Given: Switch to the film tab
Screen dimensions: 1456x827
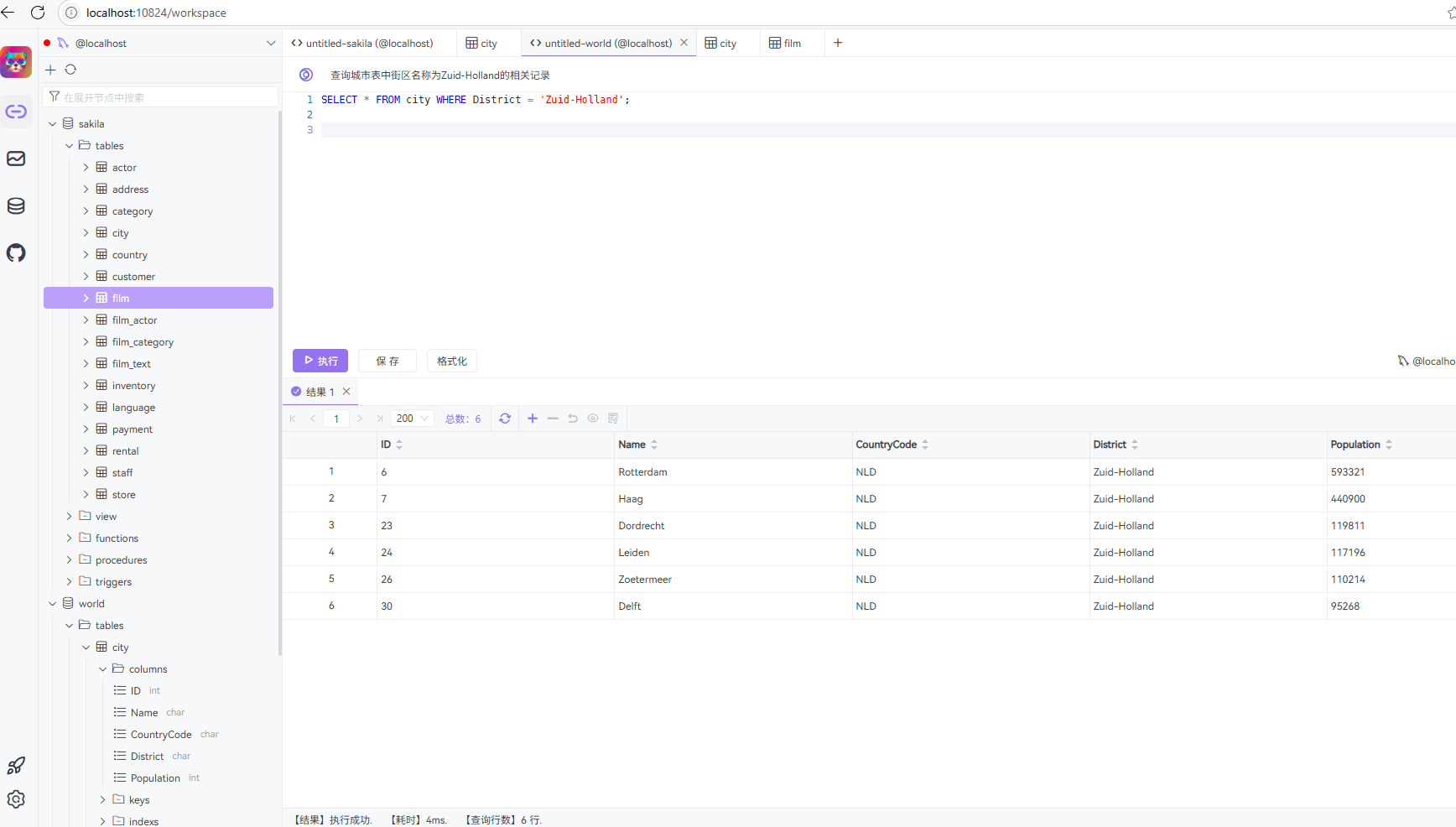Looking at the screenshot, I should click(x=789, y=43).
